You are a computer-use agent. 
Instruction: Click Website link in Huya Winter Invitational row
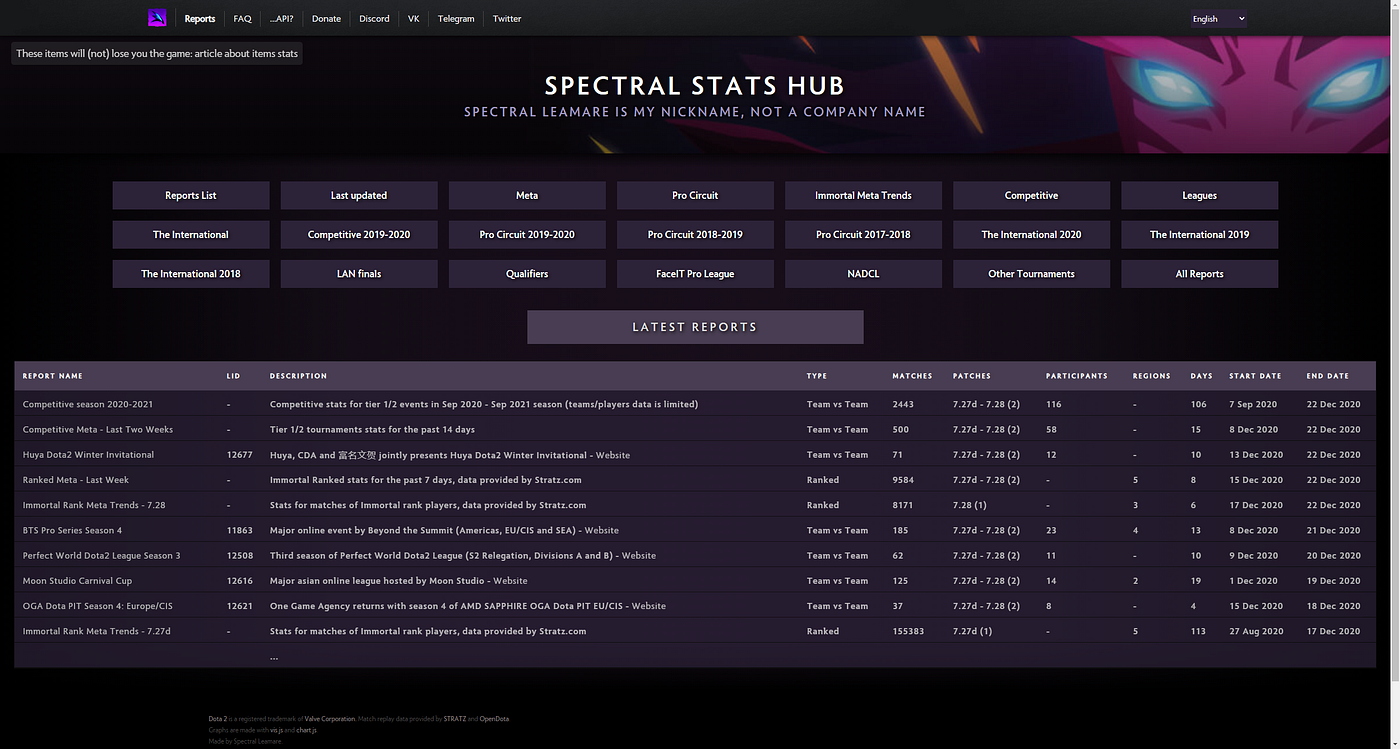tap(613, 455)
